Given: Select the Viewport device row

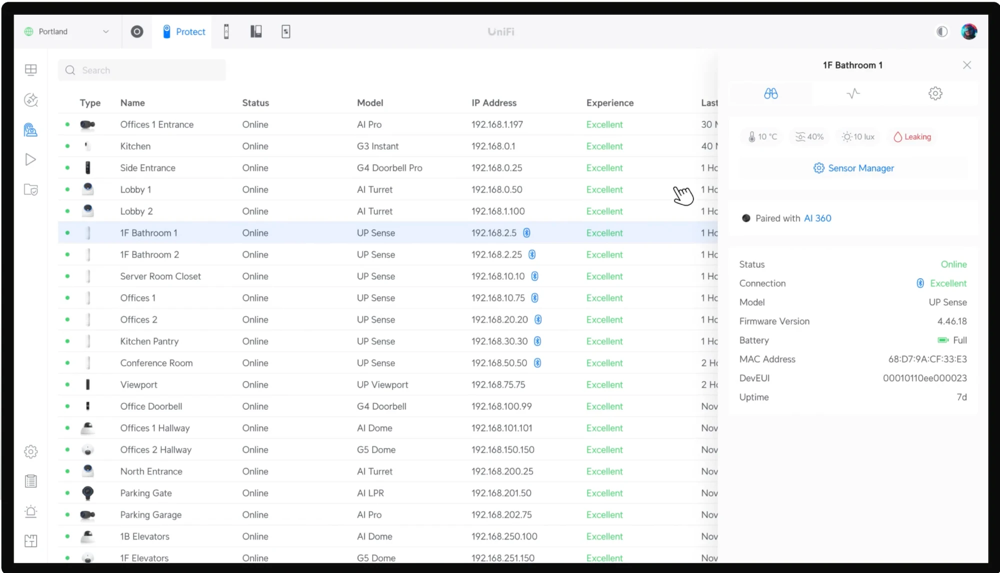Looking at the screenshot, I should coord(388,385).
